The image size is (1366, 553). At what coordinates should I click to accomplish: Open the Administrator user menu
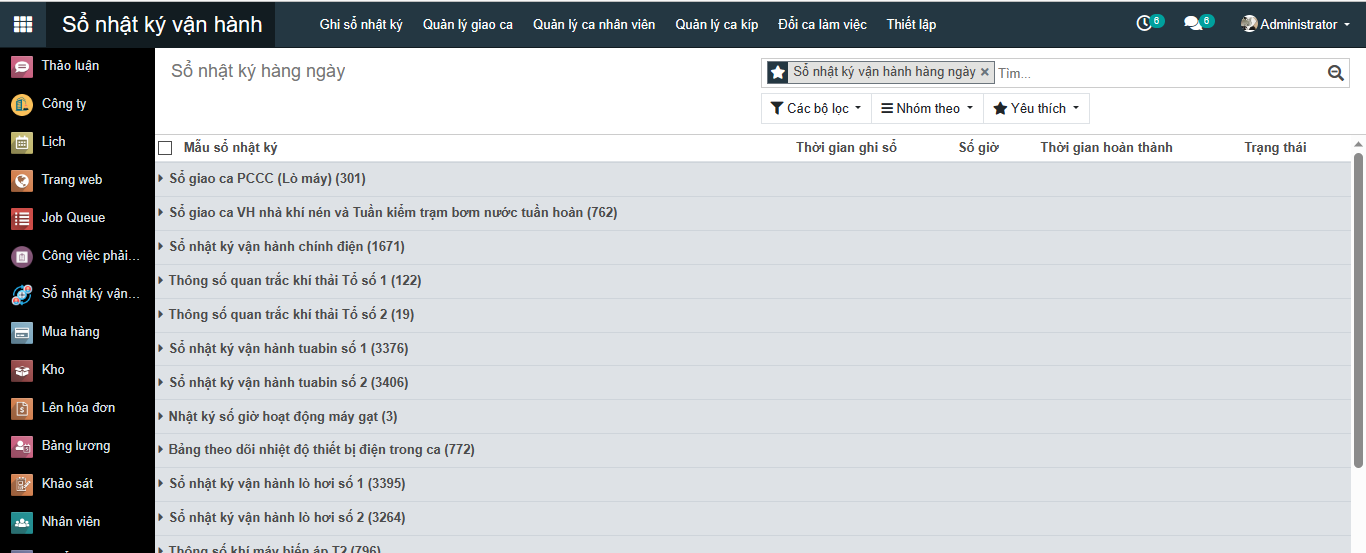pos(1296,24)
